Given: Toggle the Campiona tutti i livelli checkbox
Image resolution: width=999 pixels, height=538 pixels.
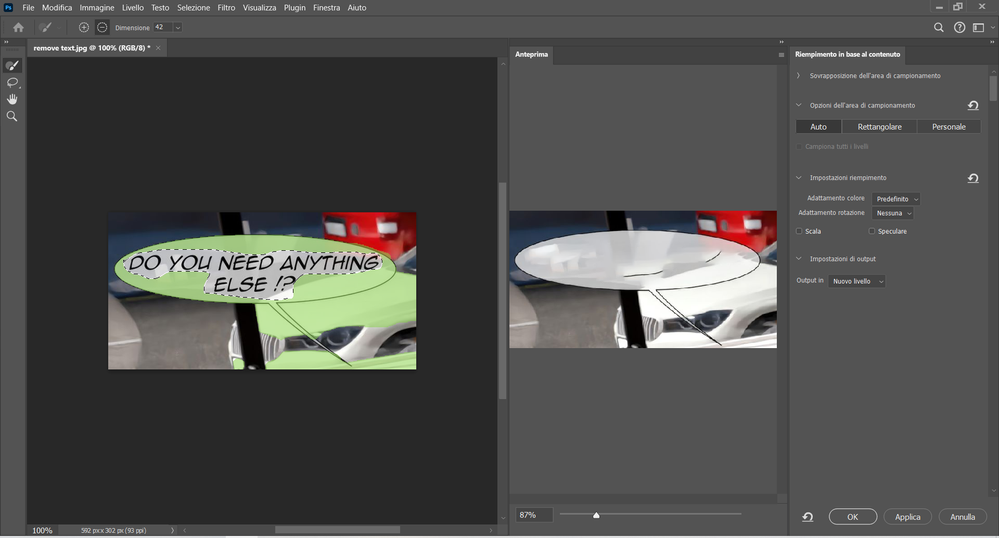Looking at the screenshot, I should [799, 147].
